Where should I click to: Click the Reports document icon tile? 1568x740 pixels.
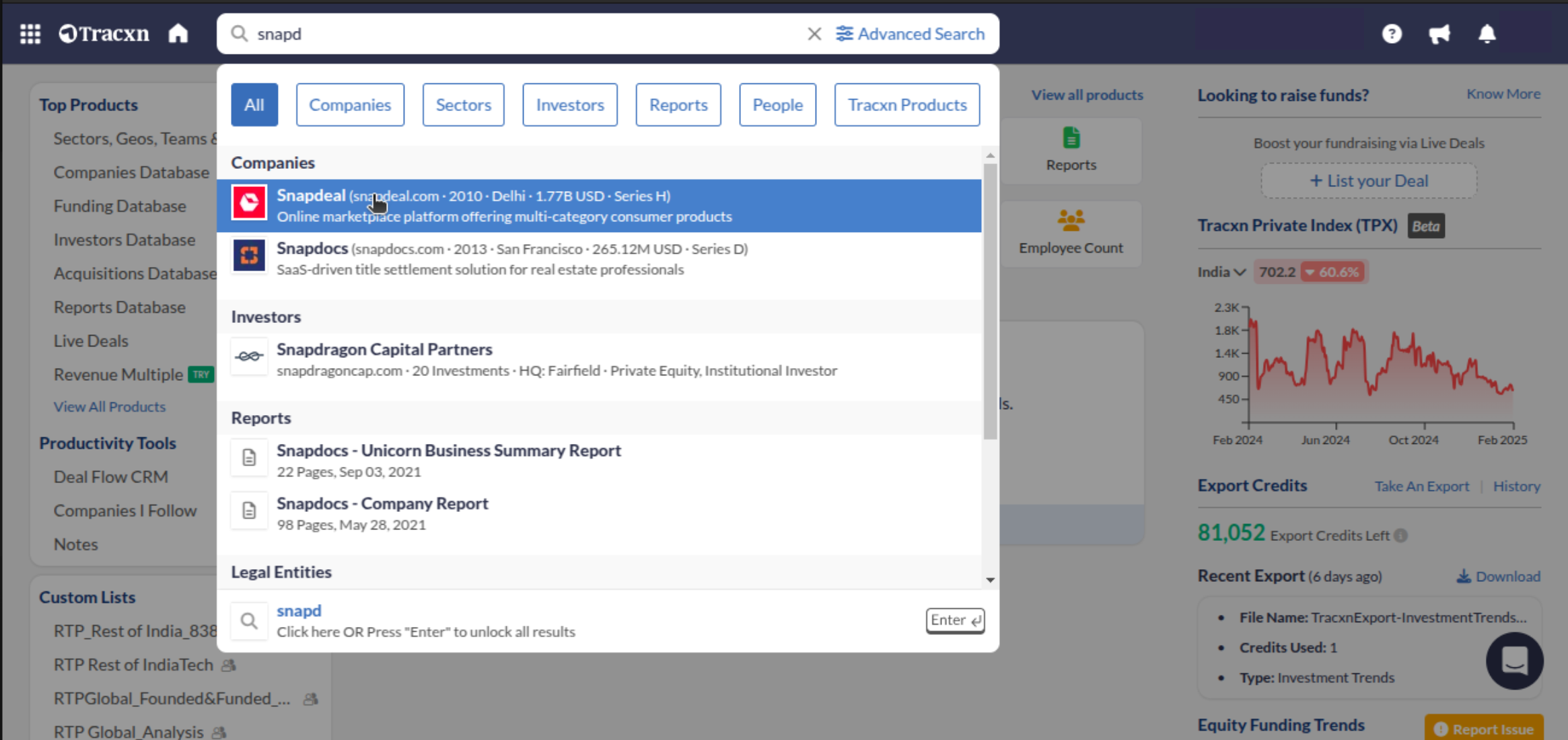pos(1071,139)
